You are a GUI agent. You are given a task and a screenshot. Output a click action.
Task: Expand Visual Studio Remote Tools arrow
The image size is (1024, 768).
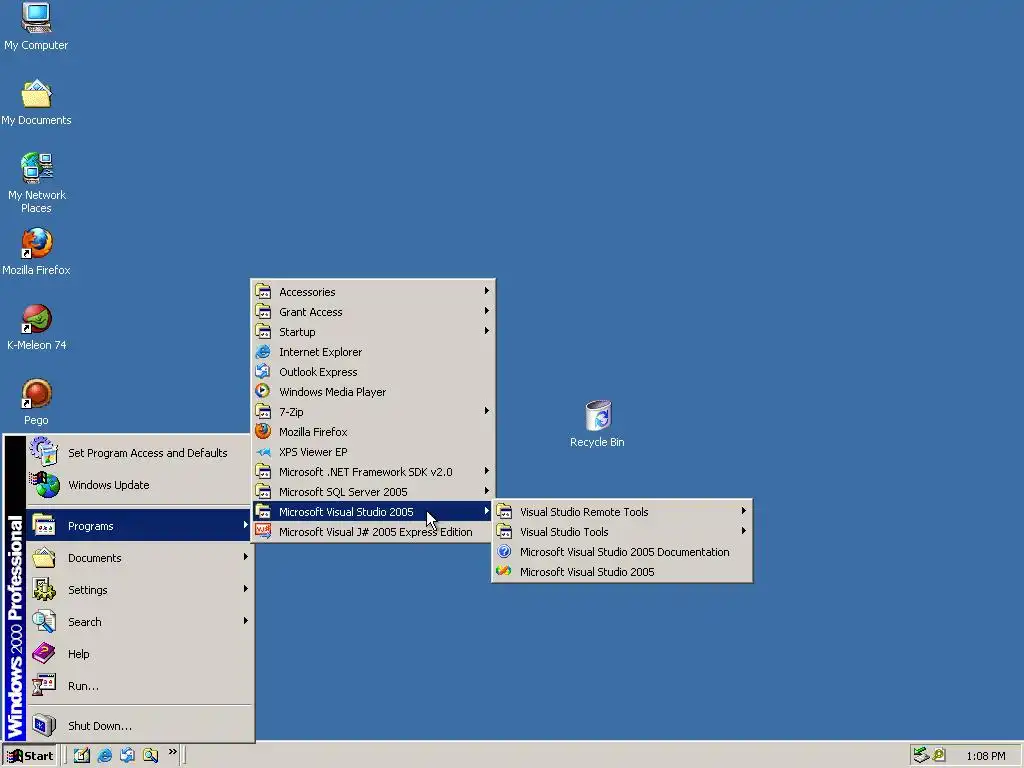tap(744, 511)
